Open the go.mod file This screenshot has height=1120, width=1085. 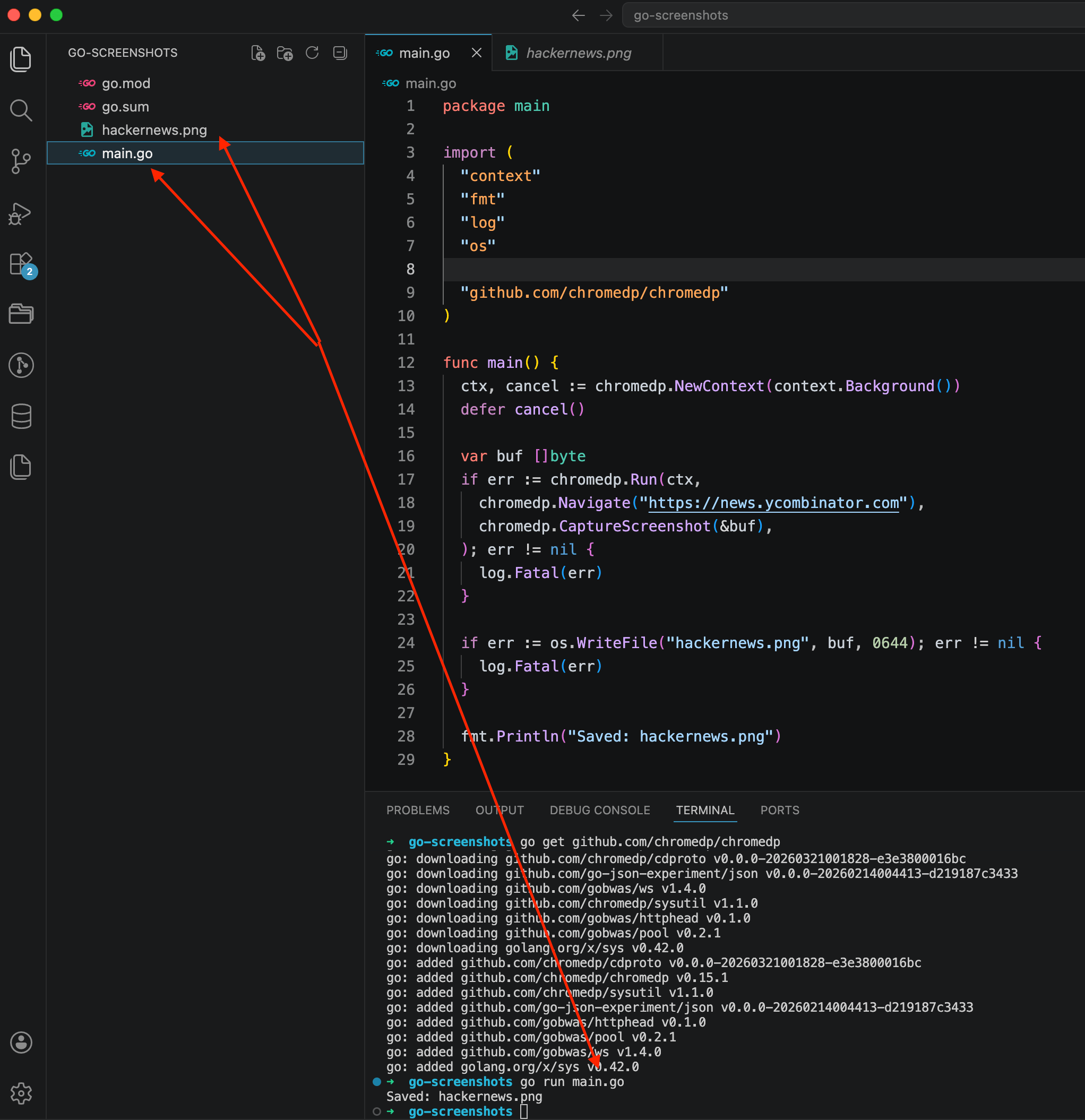pyautogui.click(x=126, y=83)
